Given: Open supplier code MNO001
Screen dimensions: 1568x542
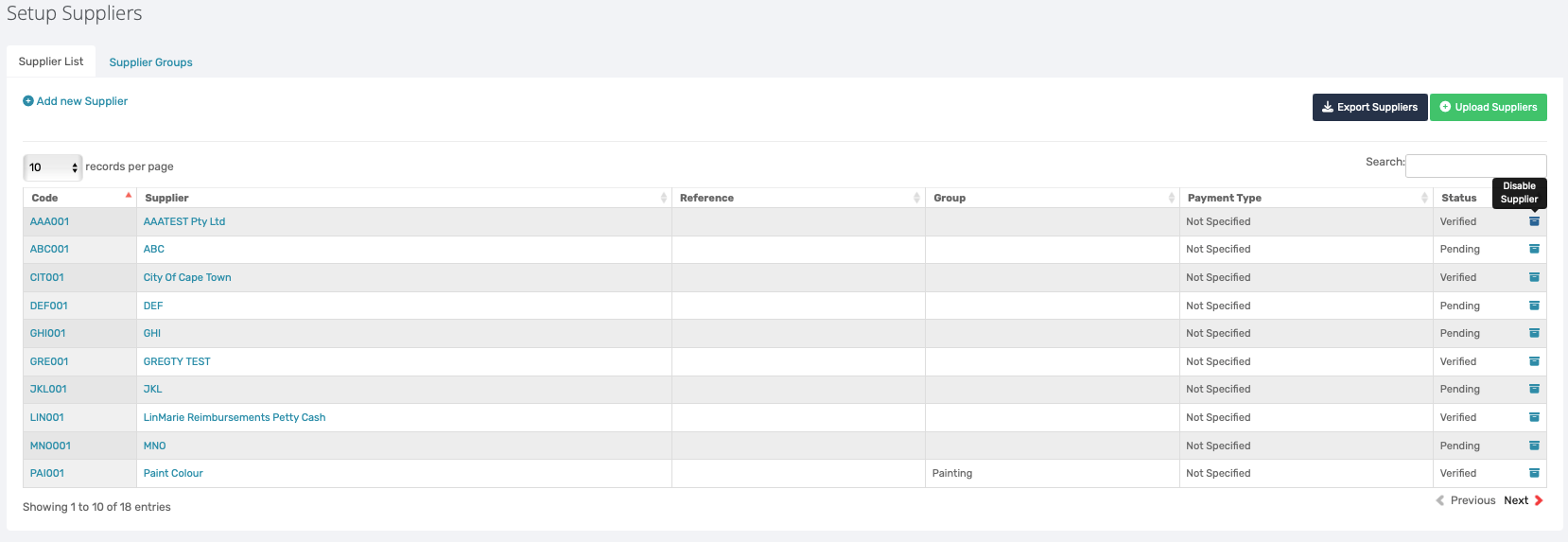Looking at the screenshot, I should (x=50, y=446).
